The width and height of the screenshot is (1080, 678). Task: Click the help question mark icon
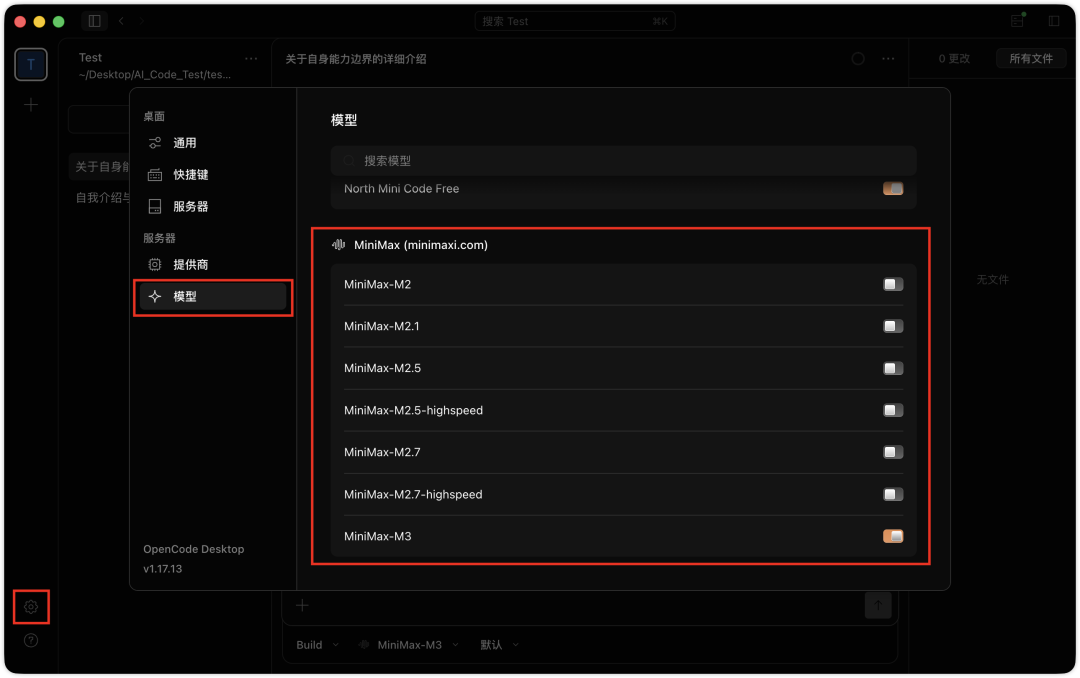coord(31,640)
